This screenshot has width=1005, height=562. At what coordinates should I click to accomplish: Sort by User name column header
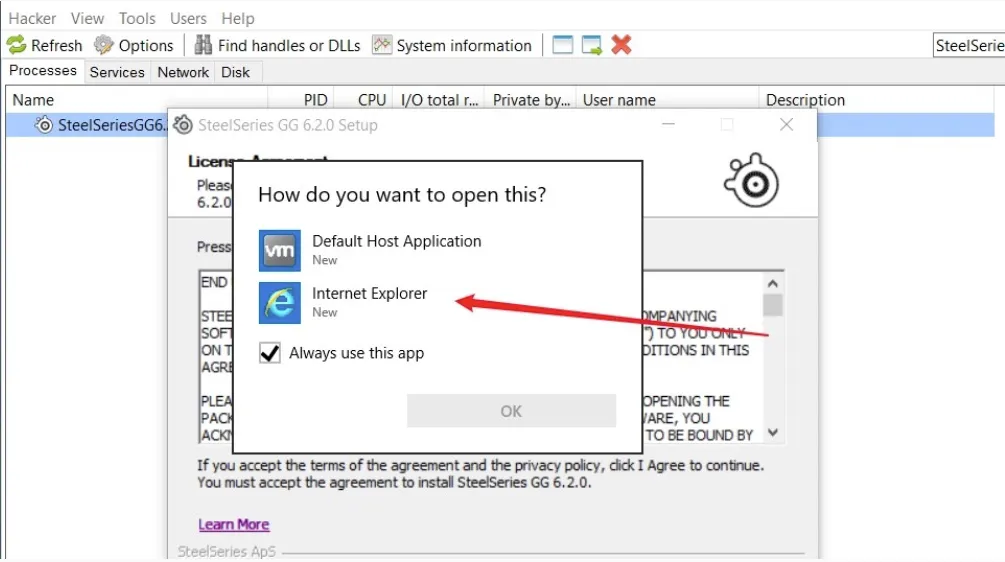(x=668, y=100)
